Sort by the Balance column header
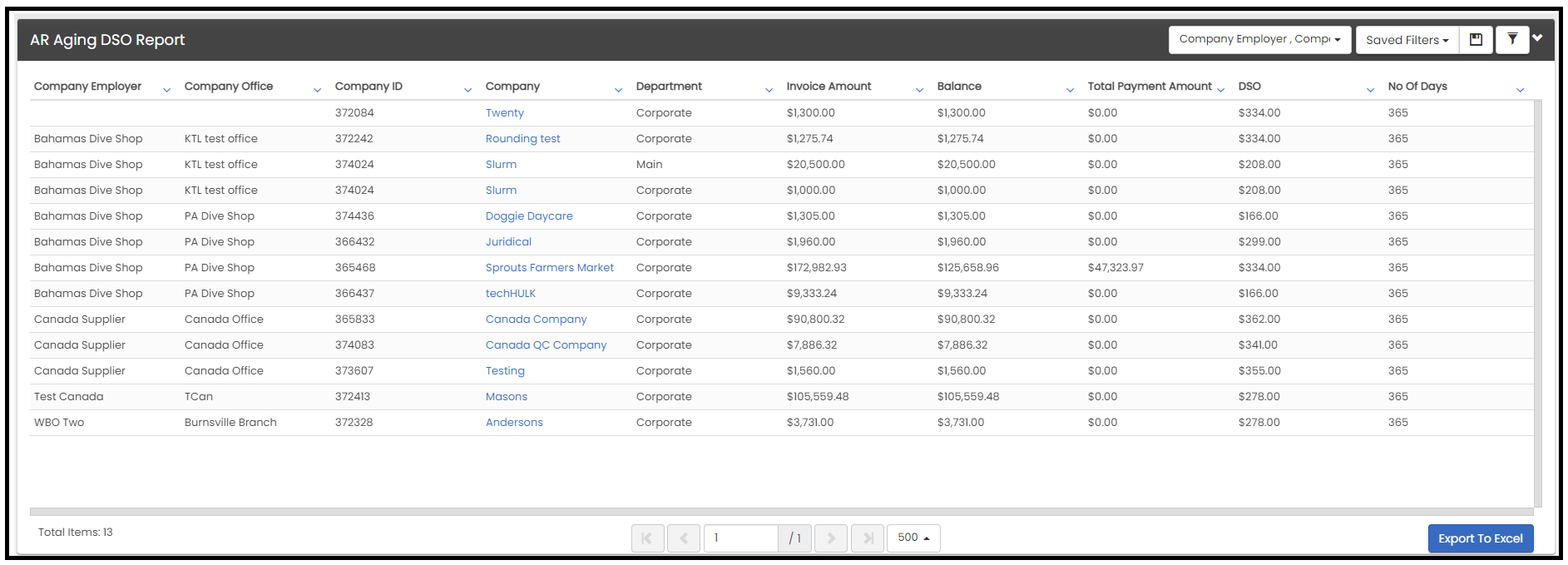 tap(959, 87)
